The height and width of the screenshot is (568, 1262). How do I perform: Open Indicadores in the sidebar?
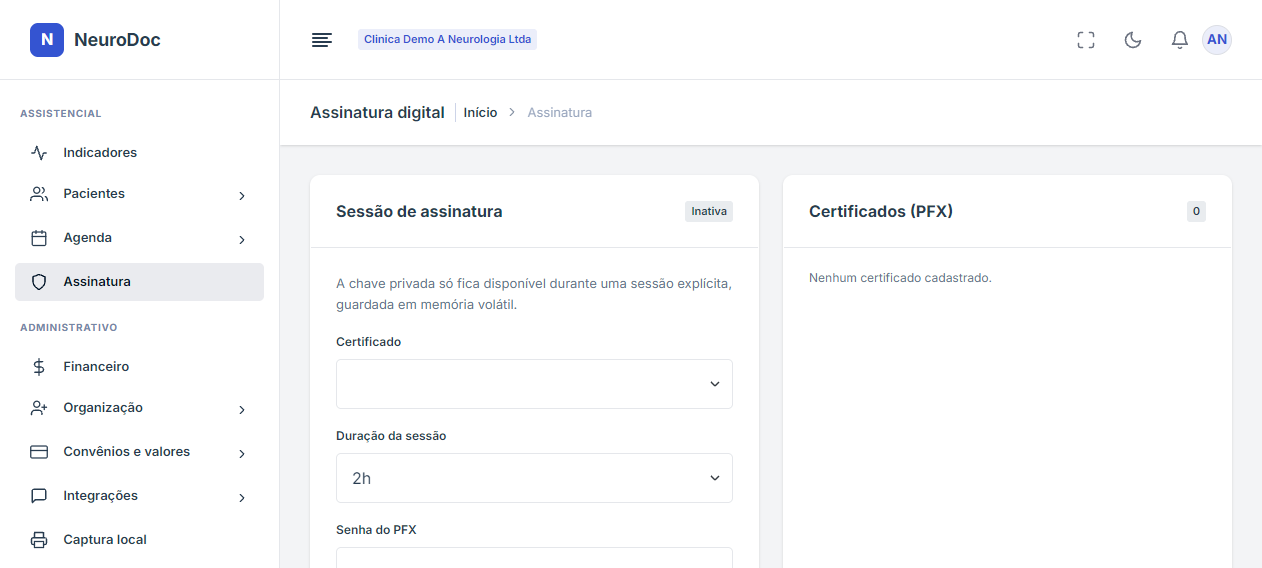point(139,153)
